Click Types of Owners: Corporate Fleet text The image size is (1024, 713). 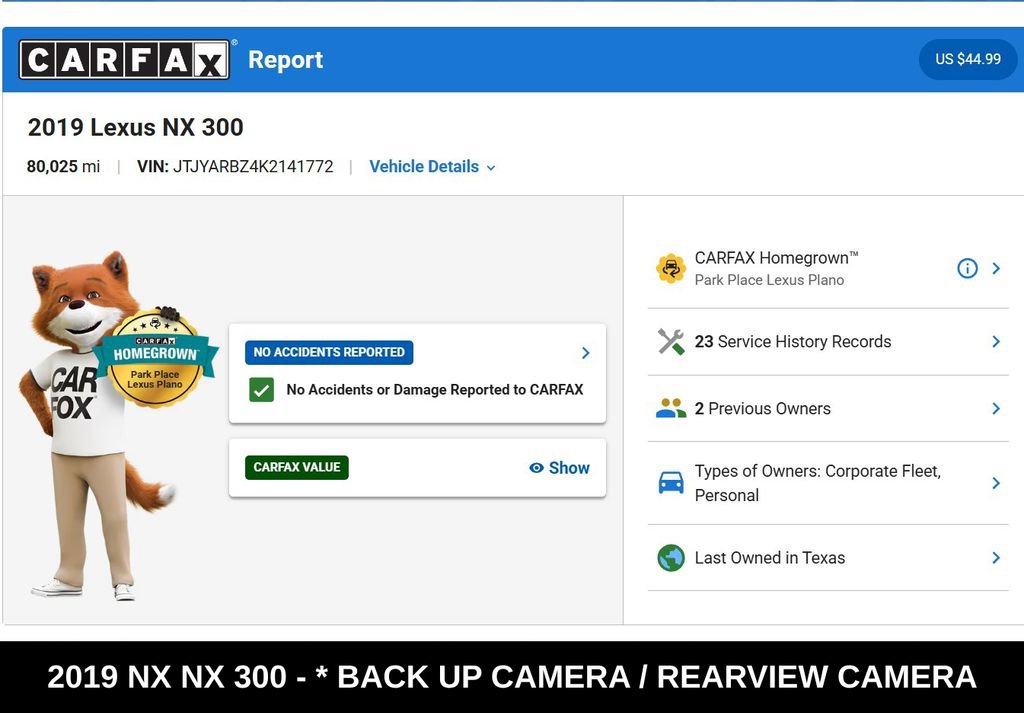(818, 483)
